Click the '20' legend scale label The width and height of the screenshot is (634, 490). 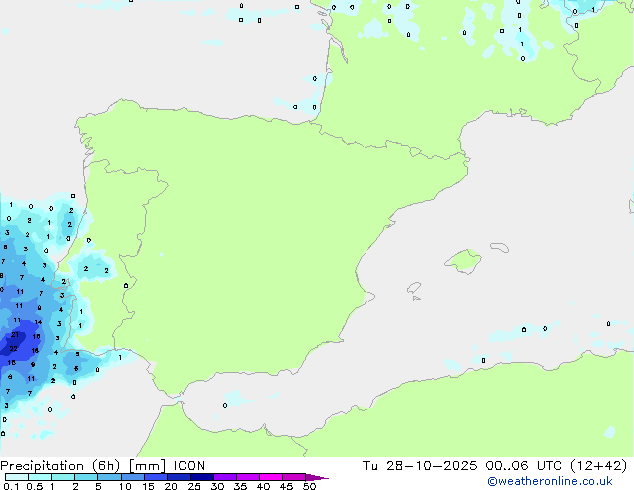tap(171, 486)
